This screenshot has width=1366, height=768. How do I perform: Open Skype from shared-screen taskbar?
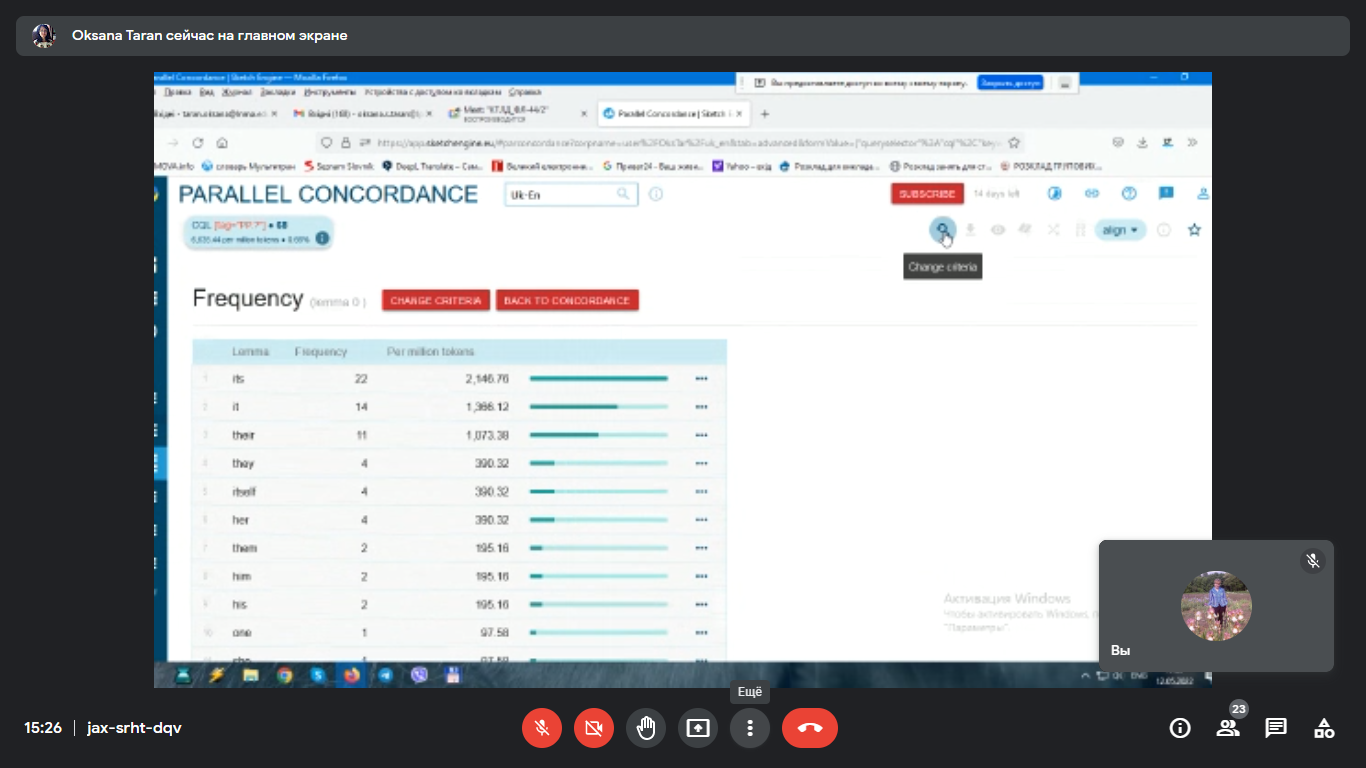(x=318, y=675)
